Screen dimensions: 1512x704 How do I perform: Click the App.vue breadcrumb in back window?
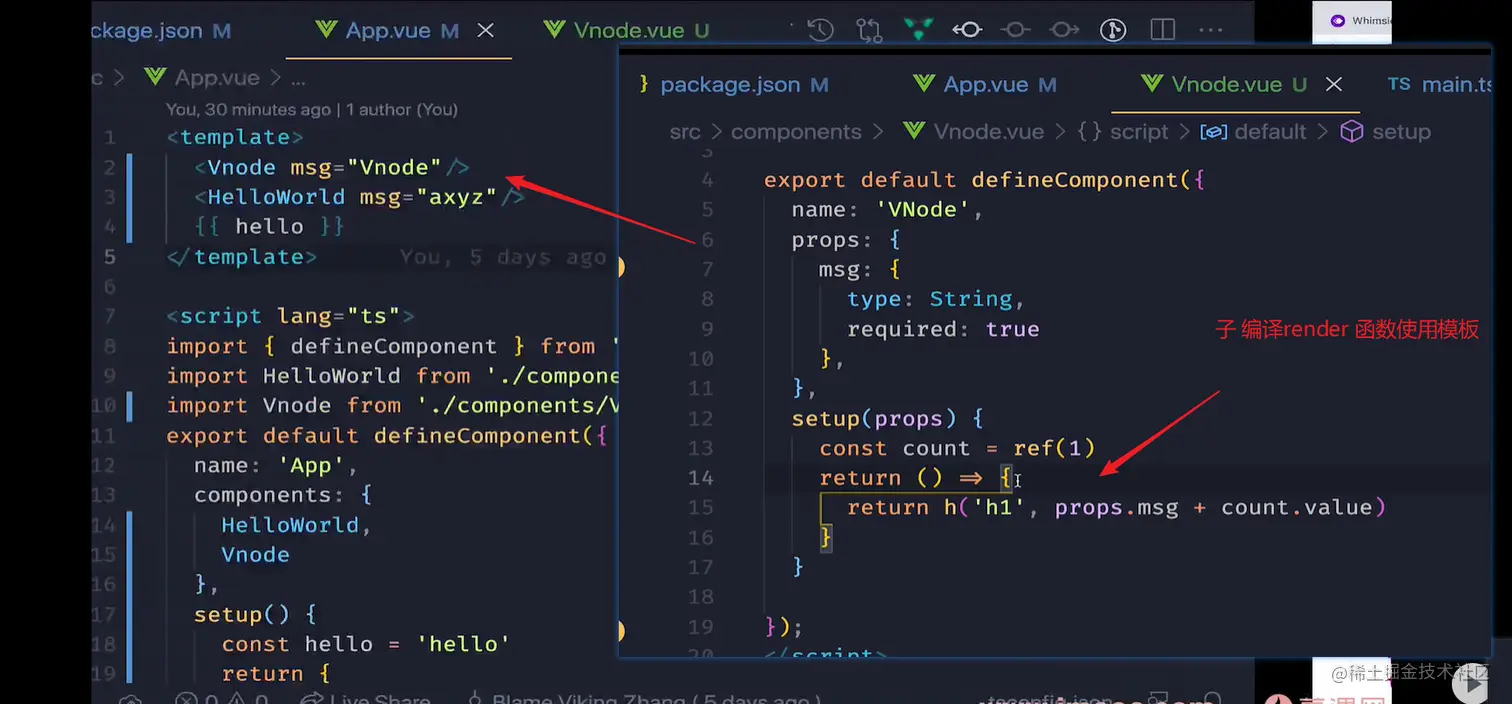201,78
